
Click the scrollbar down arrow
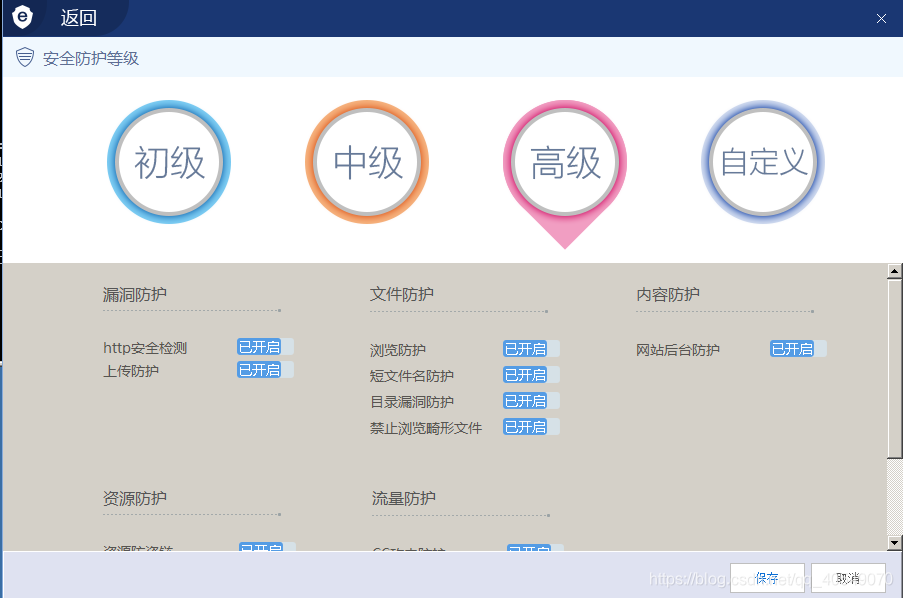coord(894,542)
